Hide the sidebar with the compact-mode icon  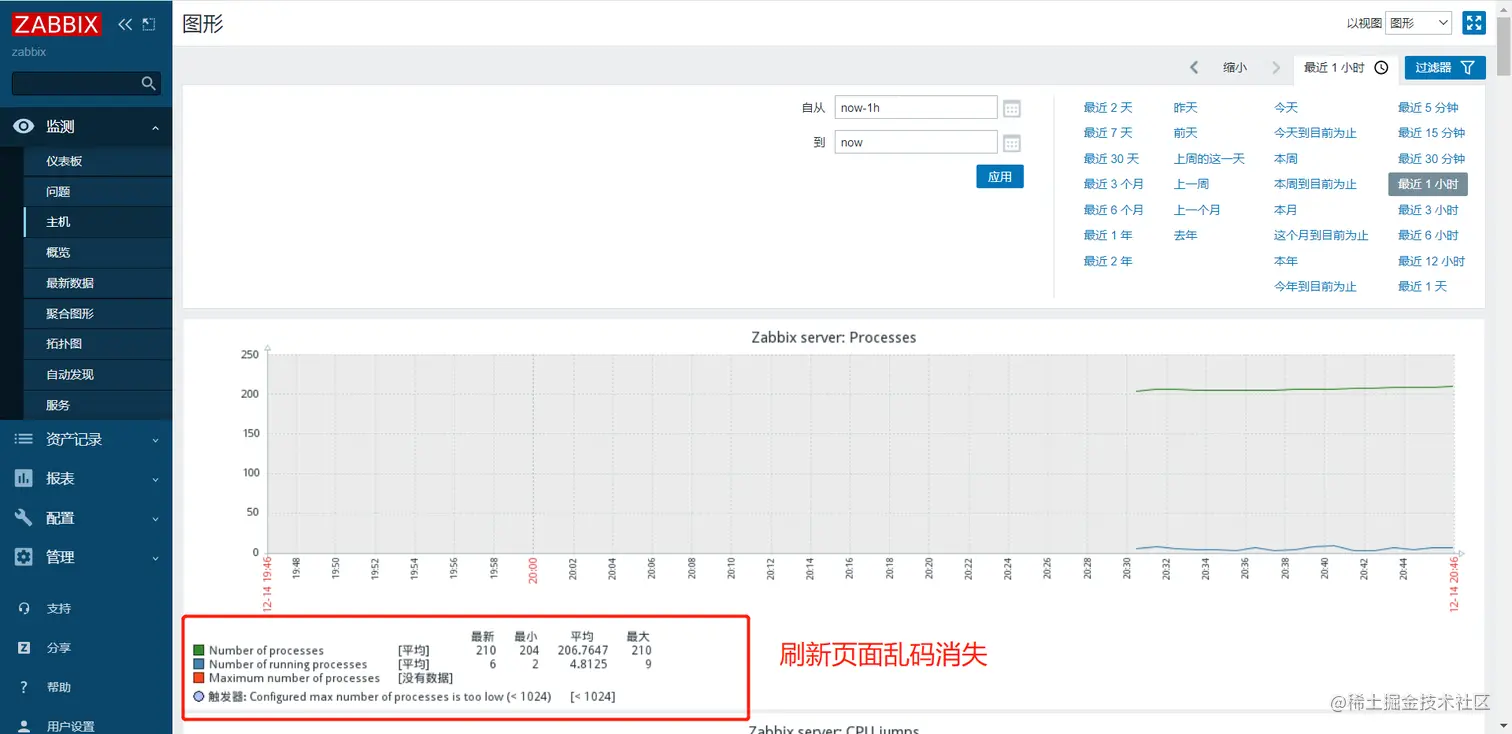[x=149, y=24]
